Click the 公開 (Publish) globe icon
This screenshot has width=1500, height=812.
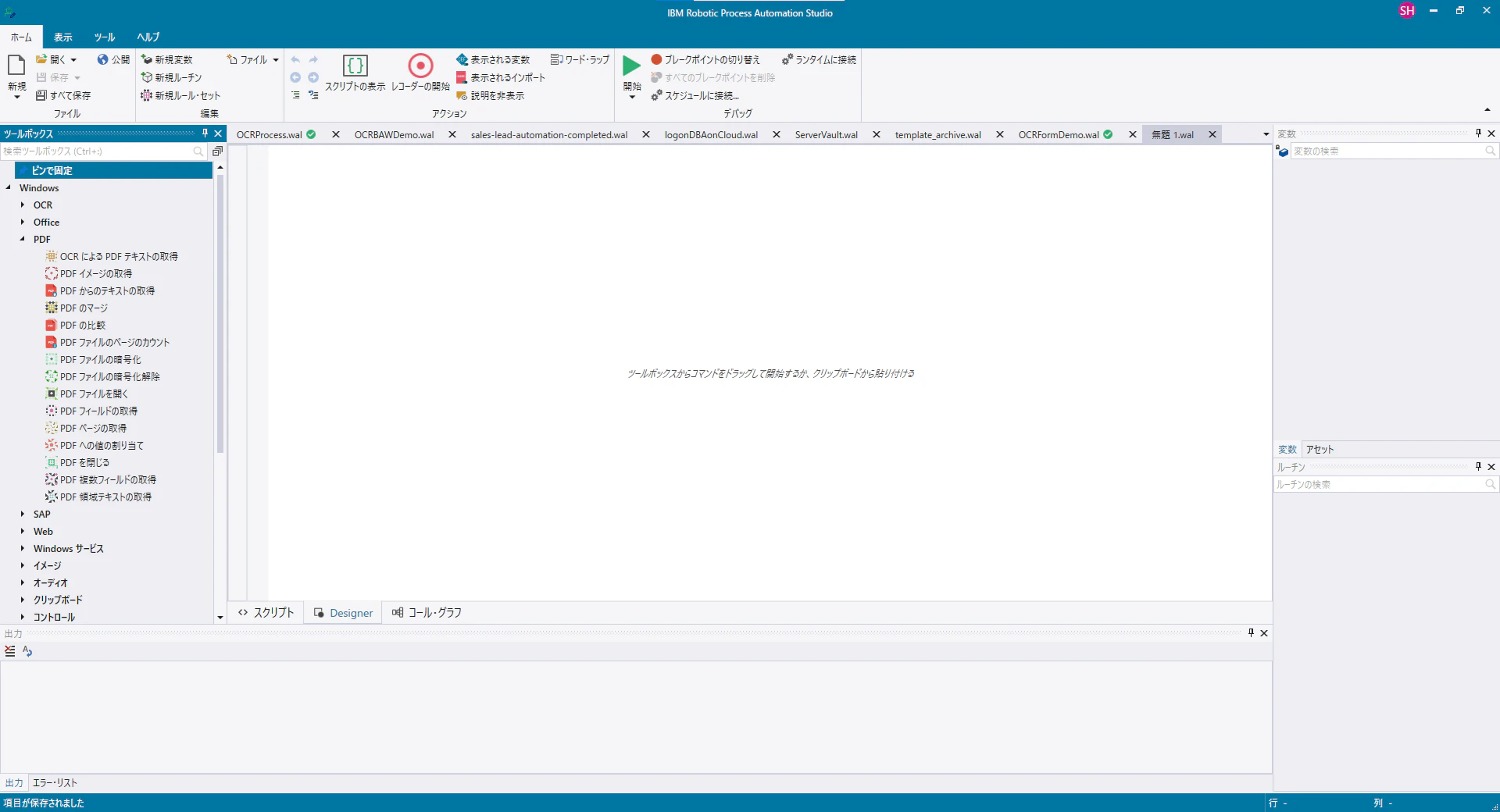(102, 59)
